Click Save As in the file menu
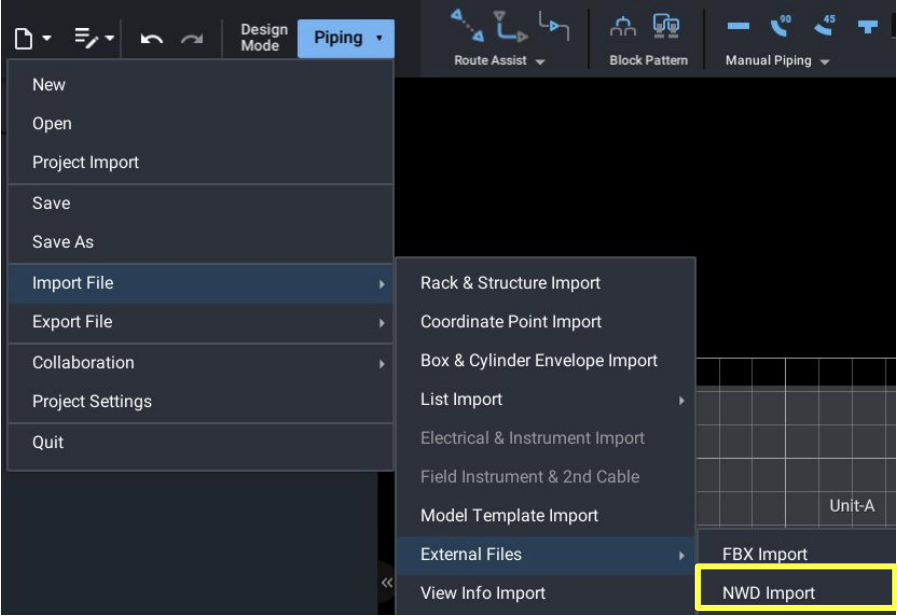The width and height of the screenshot is (897, 616). (62, 242)
